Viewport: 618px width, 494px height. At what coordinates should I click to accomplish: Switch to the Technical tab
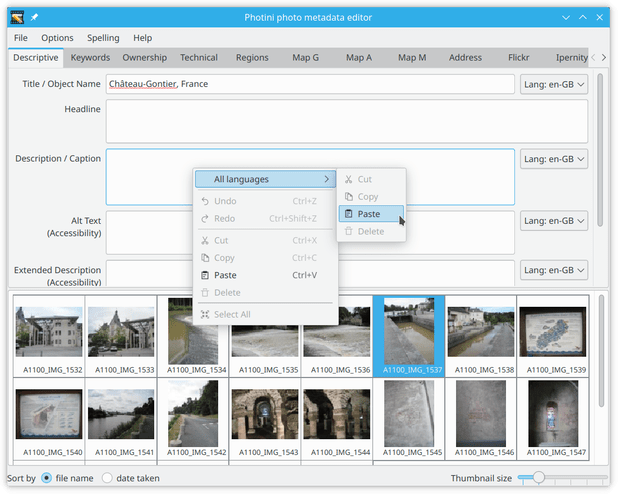click(x=199, y=58)
